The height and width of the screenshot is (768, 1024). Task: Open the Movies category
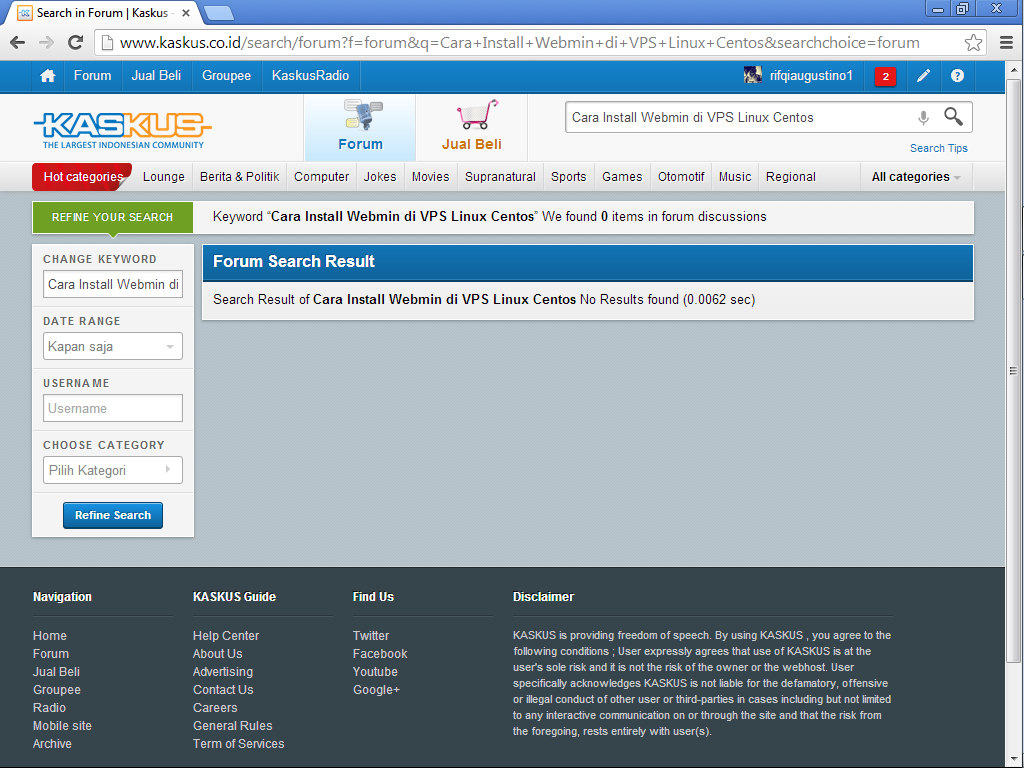coord(430,177)
